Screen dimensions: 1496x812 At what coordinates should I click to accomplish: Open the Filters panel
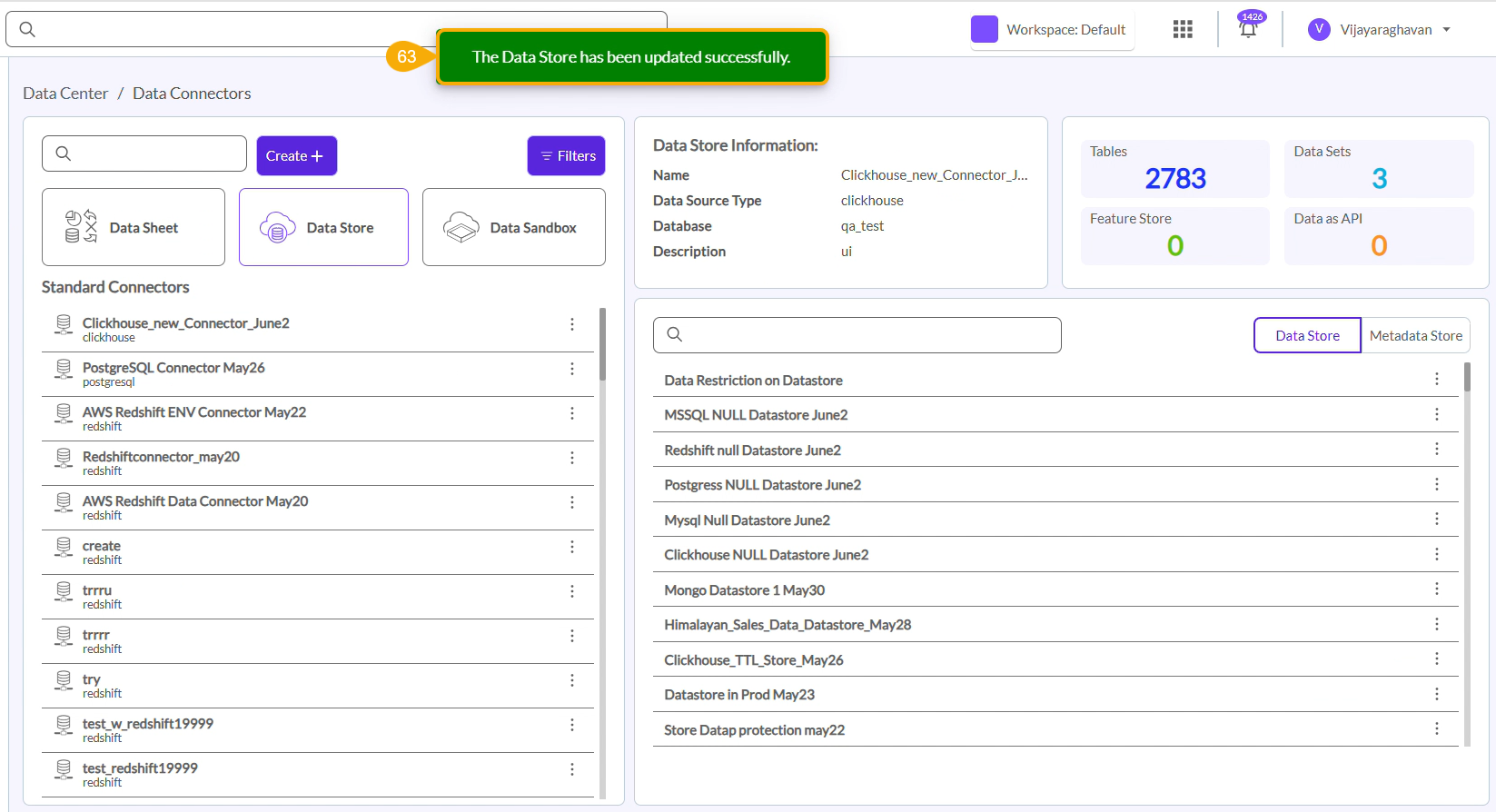click(x=566, y=156)
